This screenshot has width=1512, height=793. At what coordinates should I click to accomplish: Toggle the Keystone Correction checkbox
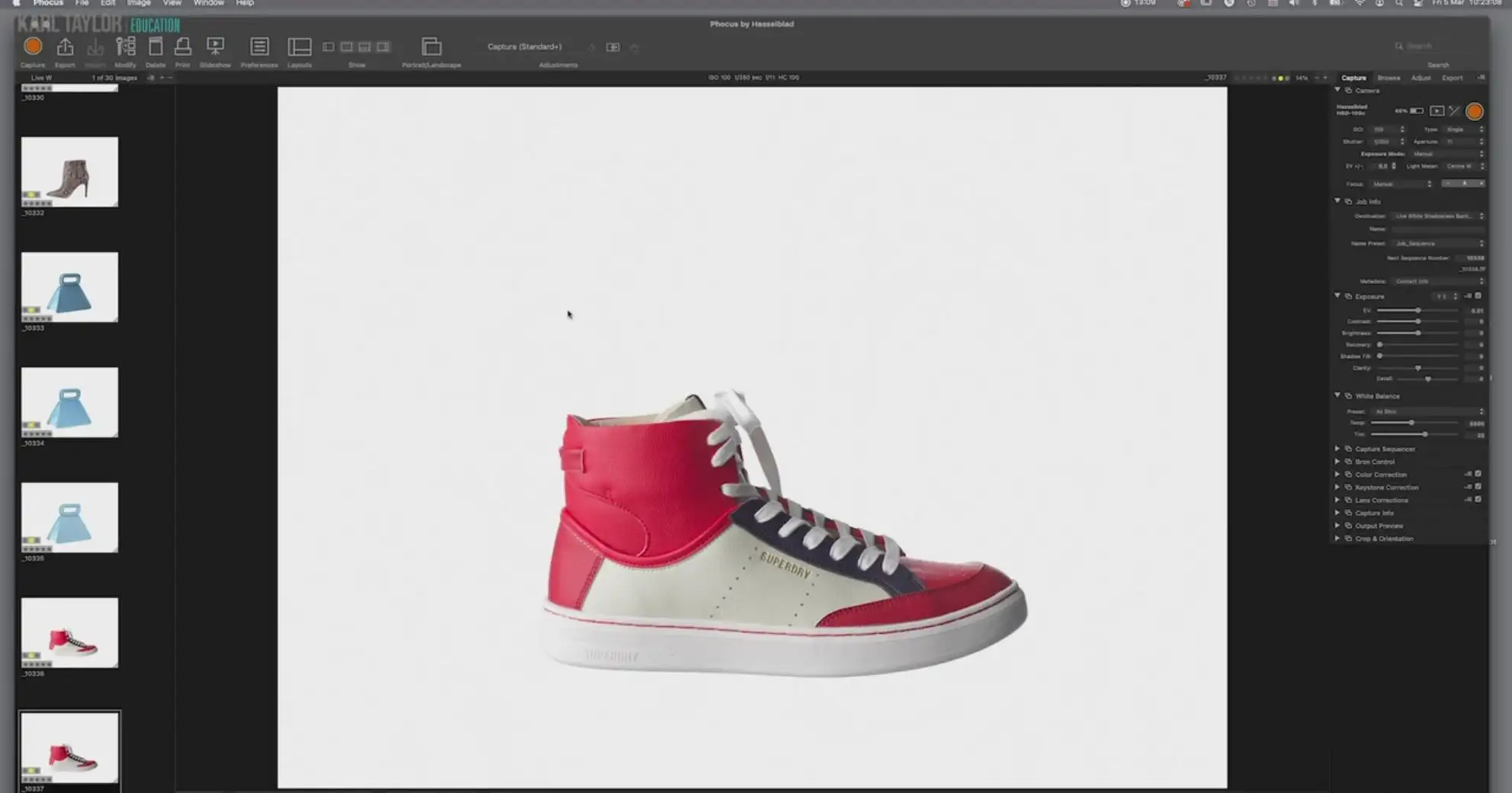(x=1478, y=487)
